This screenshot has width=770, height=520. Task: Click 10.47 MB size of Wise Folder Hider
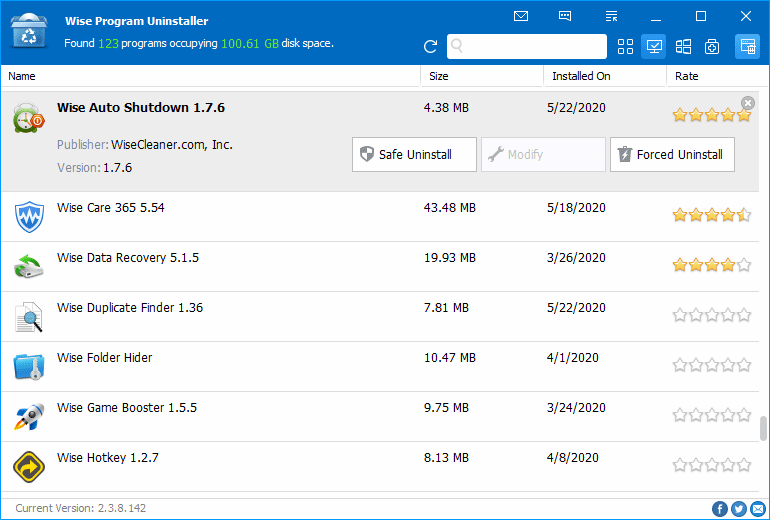pyautogui.click(x=449, y=358)
